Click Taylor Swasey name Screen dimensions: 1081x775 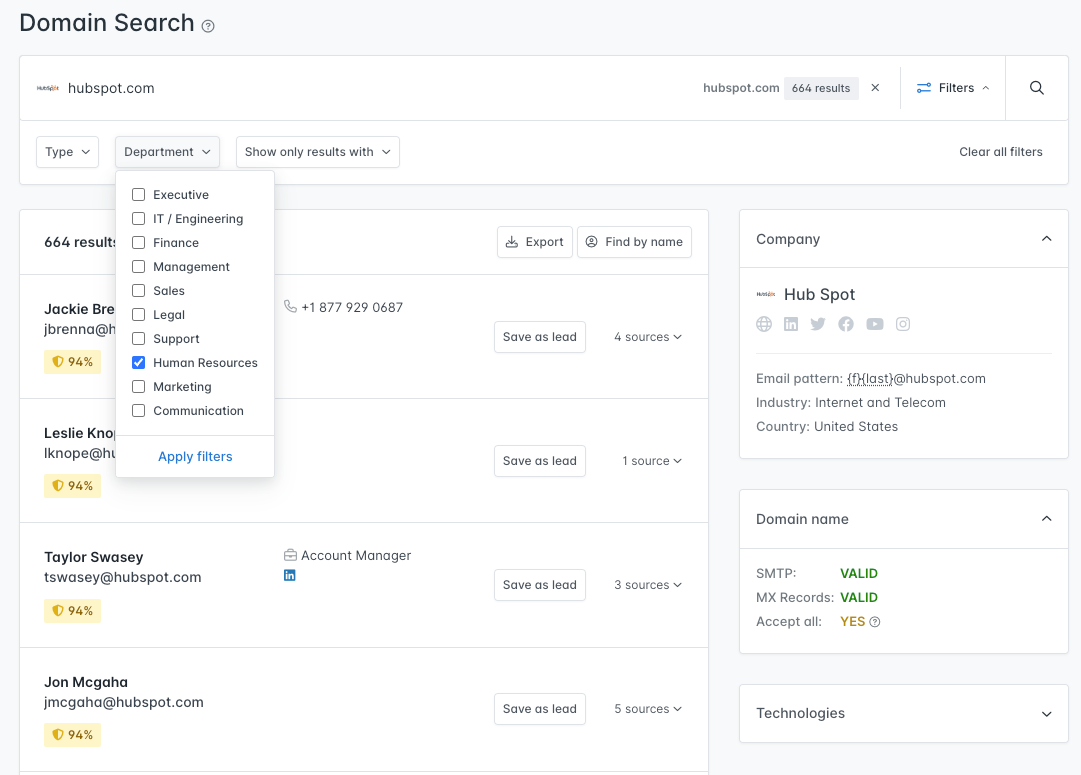click(x=94, y=557)
